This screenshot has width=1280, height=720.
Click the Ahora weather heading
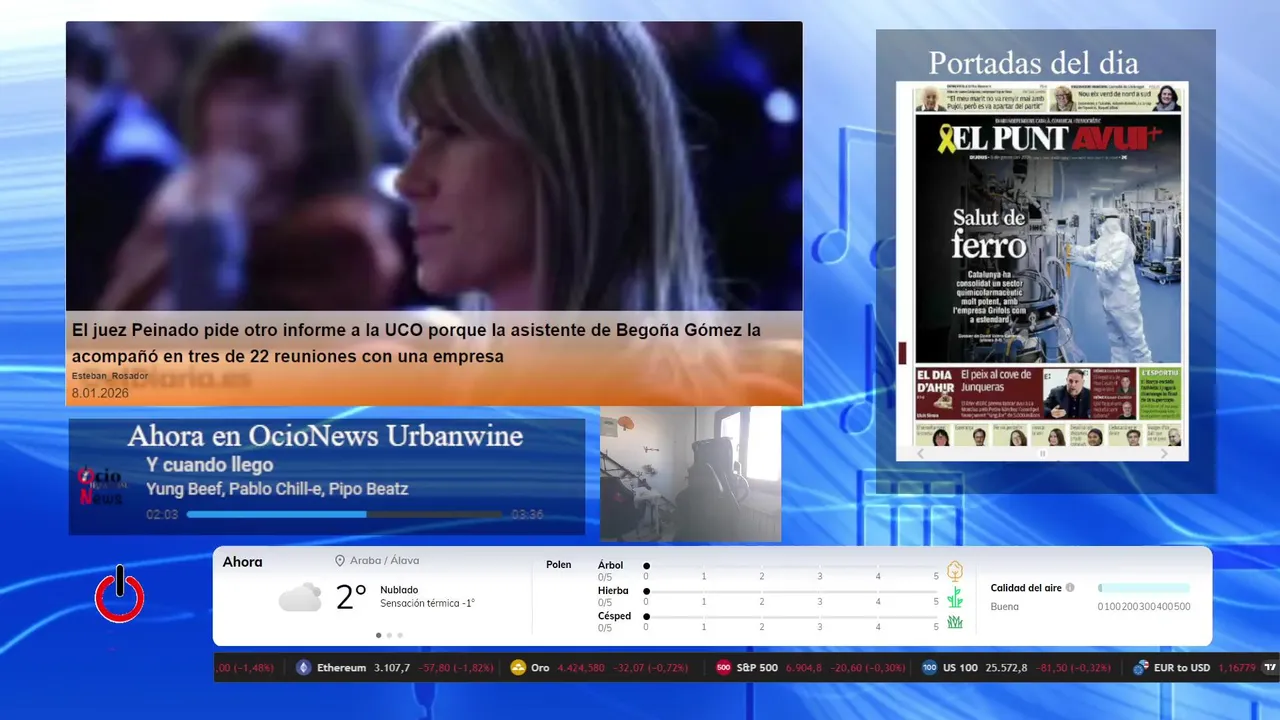tap(243, 562)
